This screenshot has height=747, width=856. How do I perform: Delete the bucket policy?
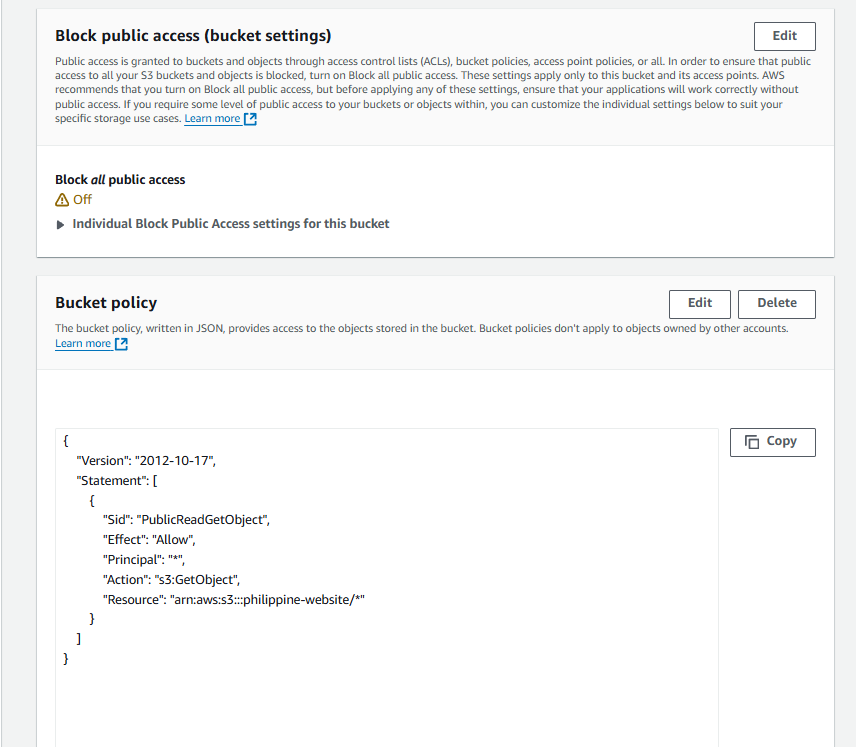(x=776, y=303)
